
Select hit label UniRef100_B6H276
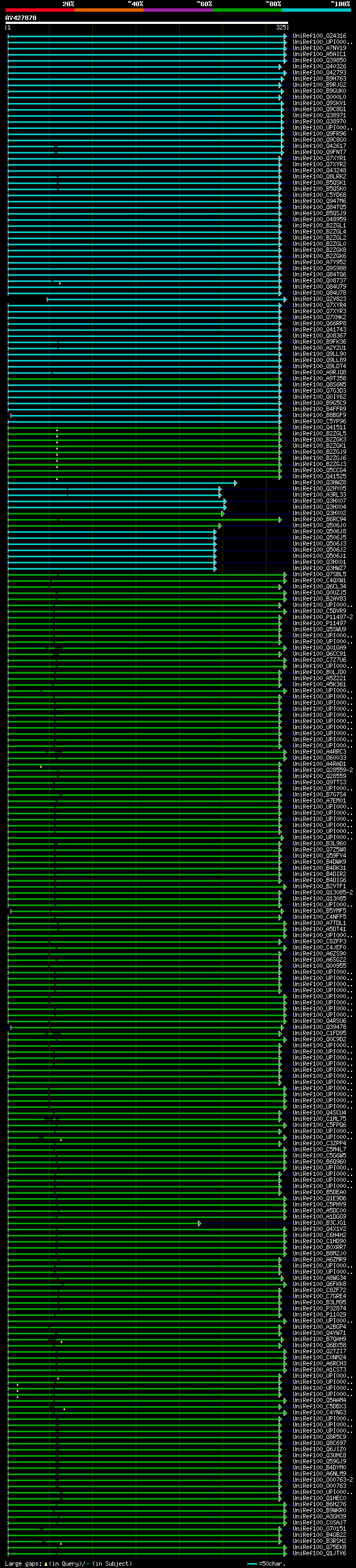319,1504
